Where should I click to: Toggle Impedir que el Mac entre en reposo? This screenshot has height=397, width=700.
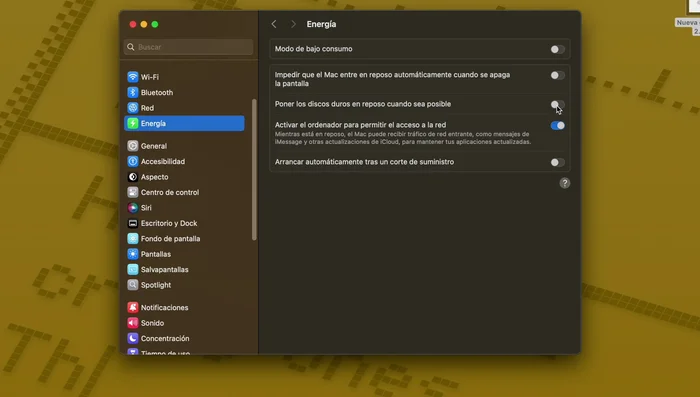pos(557,75)
